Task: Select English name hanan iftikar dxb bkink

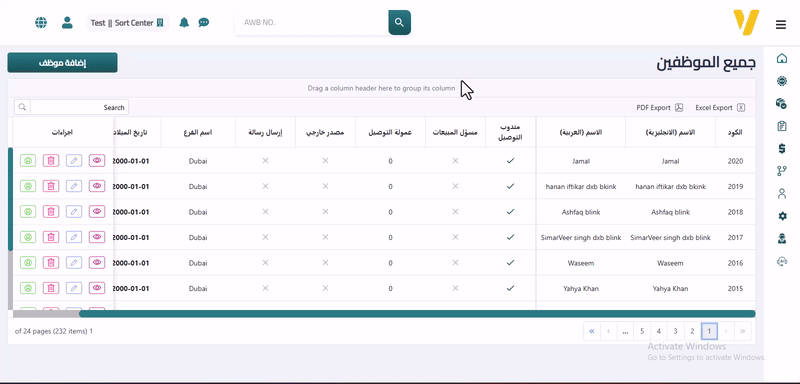Action: point(670,187)
